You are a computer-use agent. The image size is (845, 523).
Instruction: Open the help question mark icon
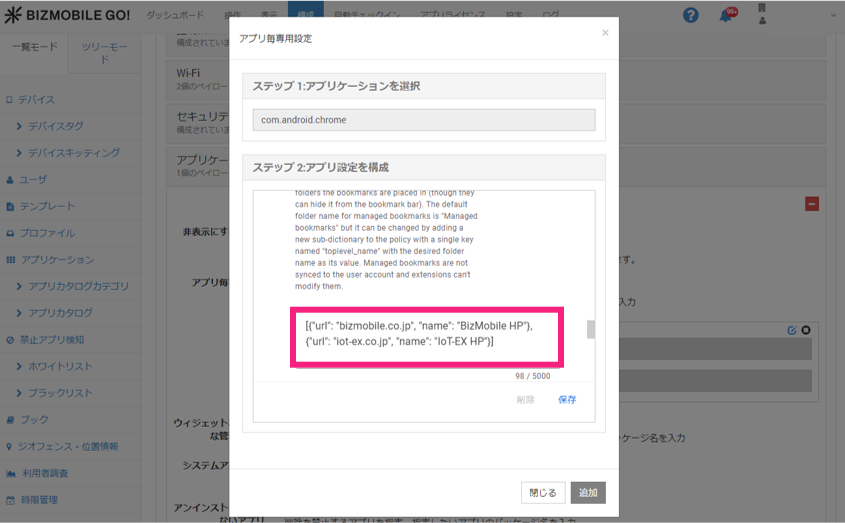(x=690, y=15)
